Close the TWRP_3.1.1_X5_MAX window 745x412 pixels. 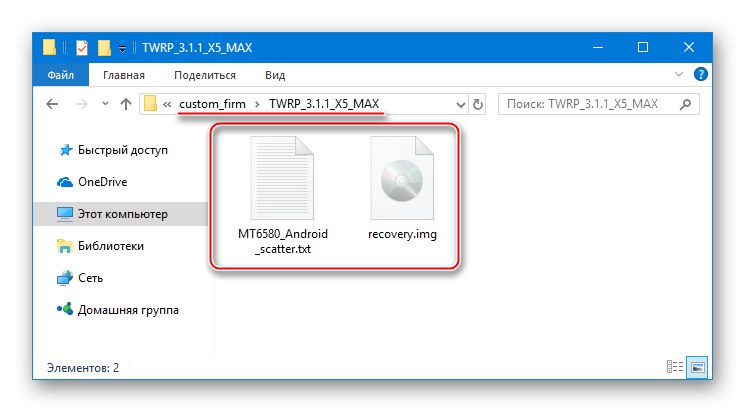[688, 48]
